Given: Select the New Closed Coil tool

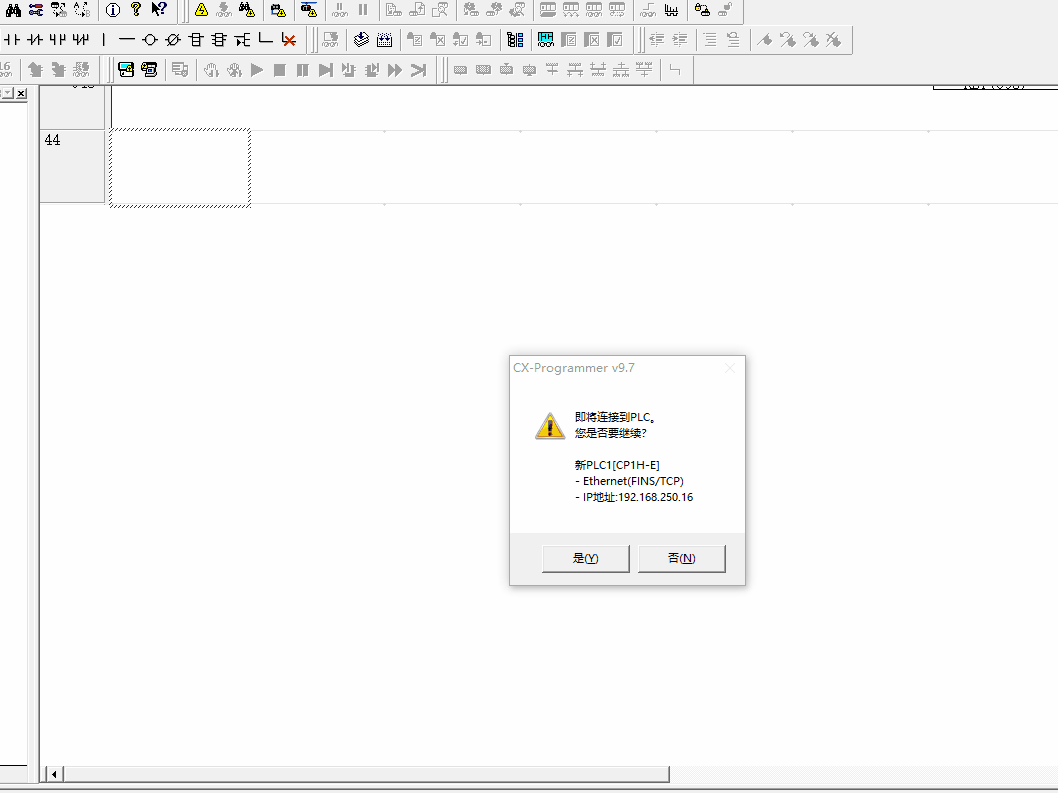Looking at the screenshot, I should click(x=173, y=40).
